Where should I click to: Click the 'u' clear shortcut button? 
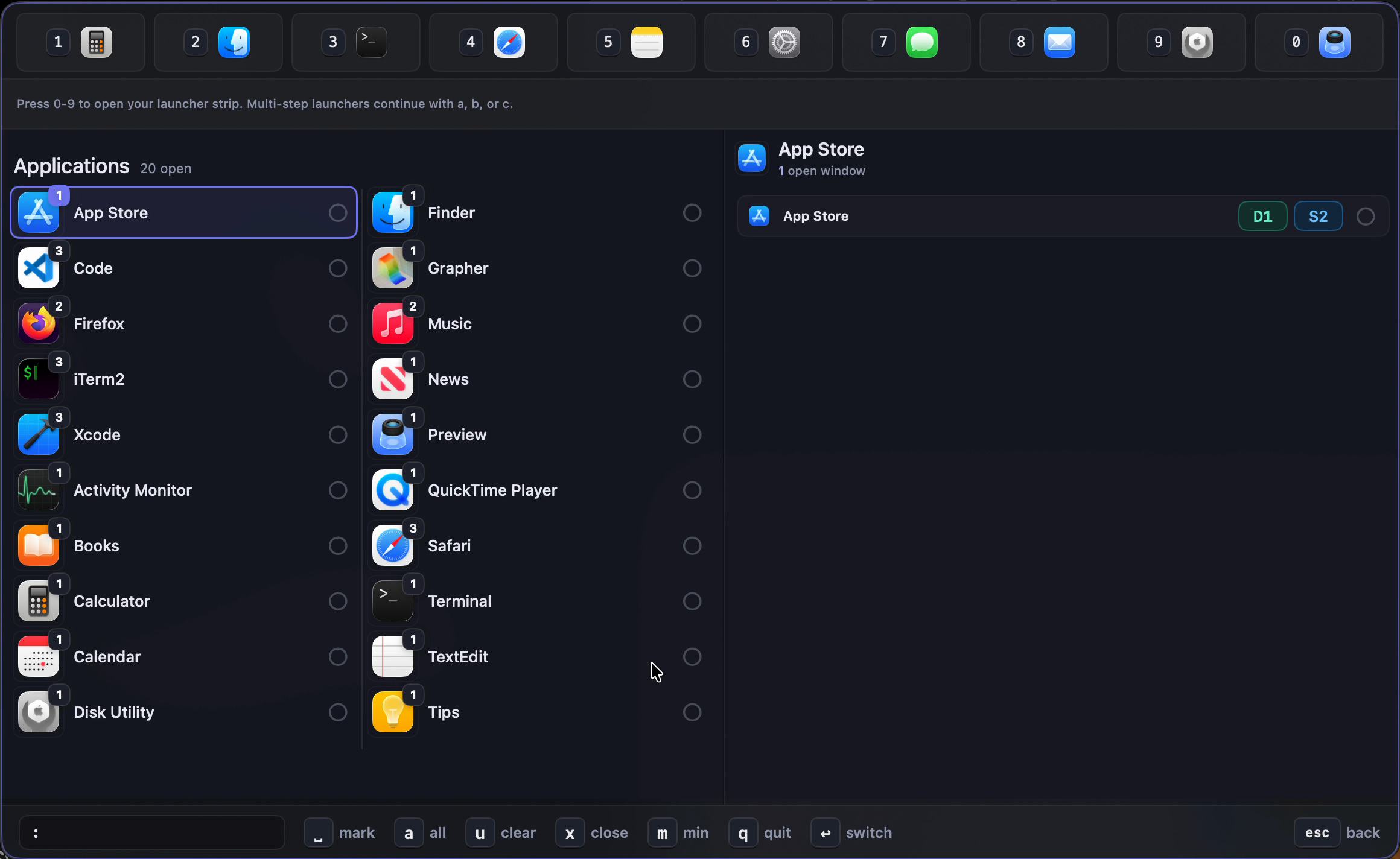tap(480, 833)
